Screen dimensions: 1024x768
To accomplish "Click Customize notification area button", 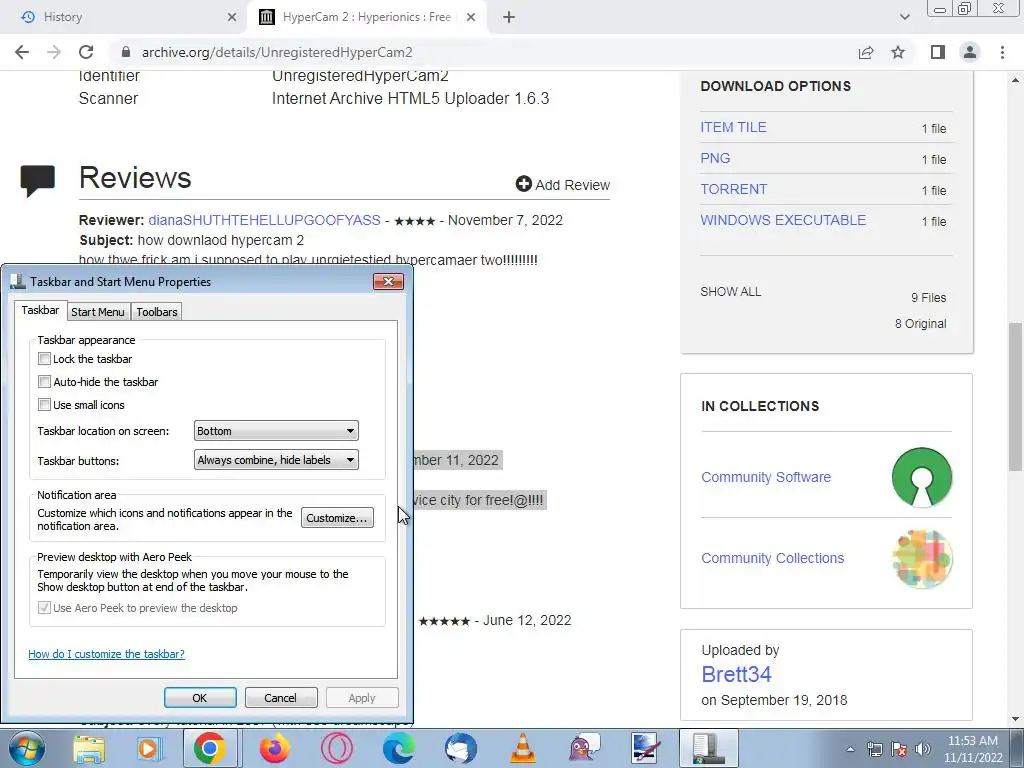I will point(337,518).
